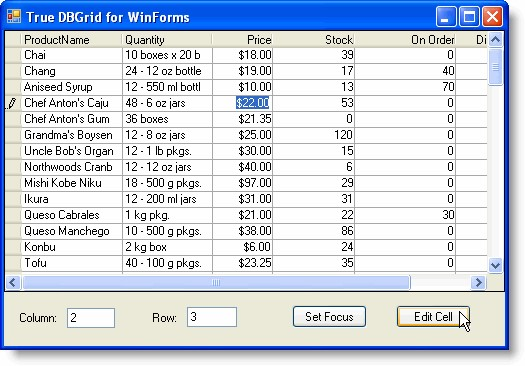
Task: Click the horizontal scrollbar right arrow
Action: 478,283
